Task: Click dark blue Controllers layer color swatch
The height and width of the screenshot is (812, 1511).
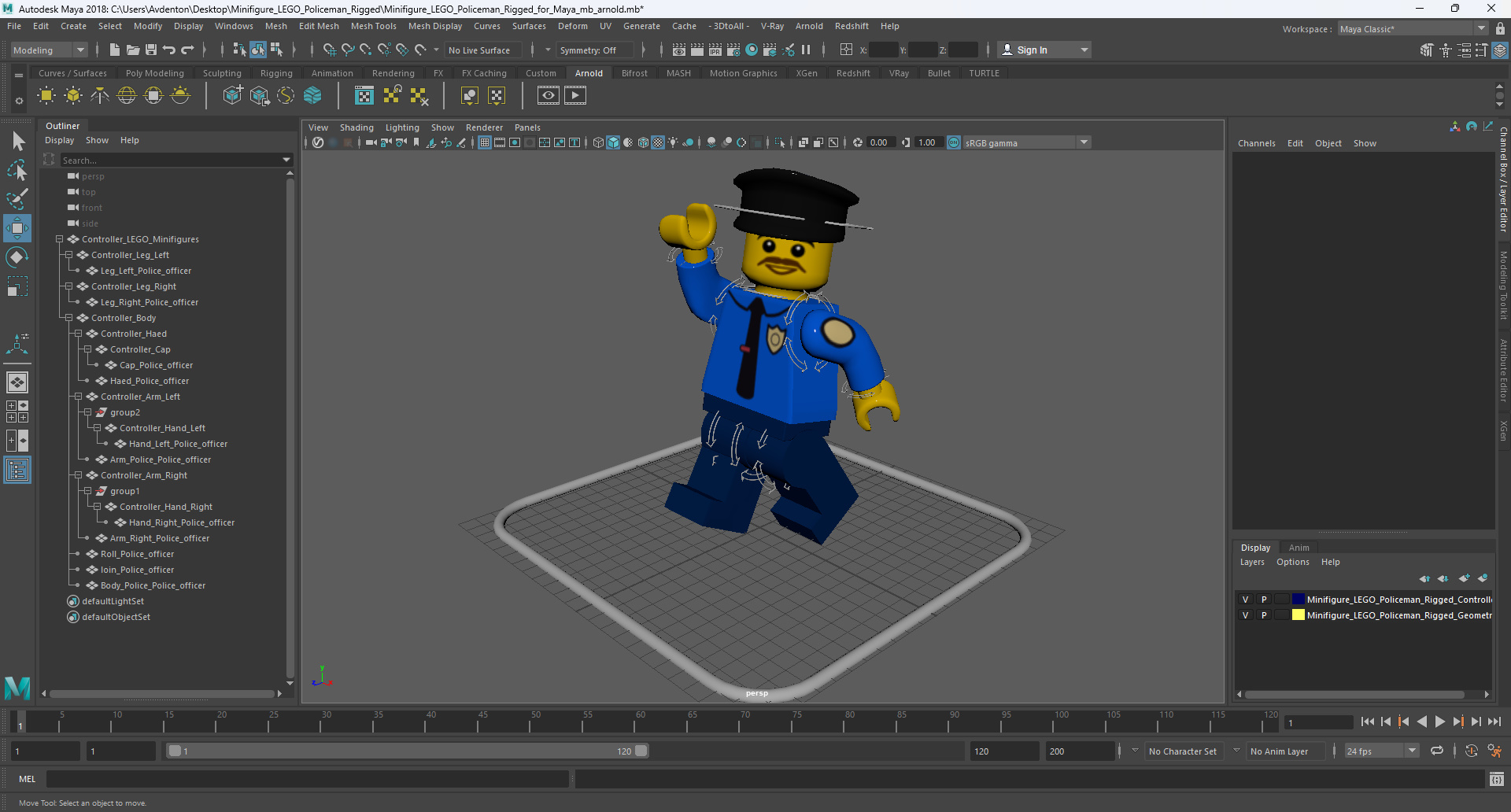Action: pyautogui.click(x=1298, y=600)
